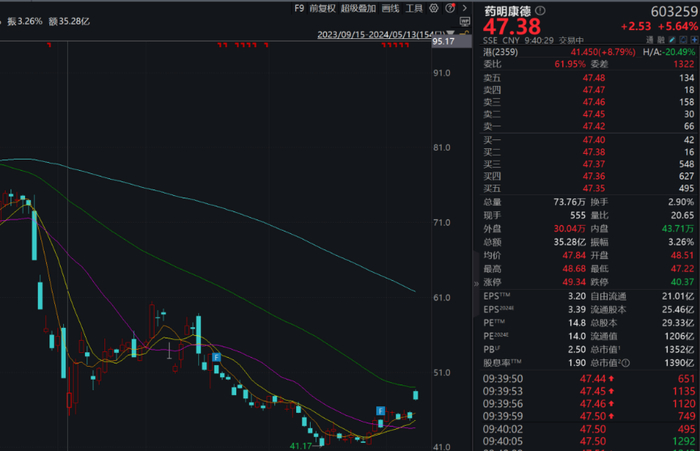Click the first F marker on the candlestick chart

click(216, 357)
